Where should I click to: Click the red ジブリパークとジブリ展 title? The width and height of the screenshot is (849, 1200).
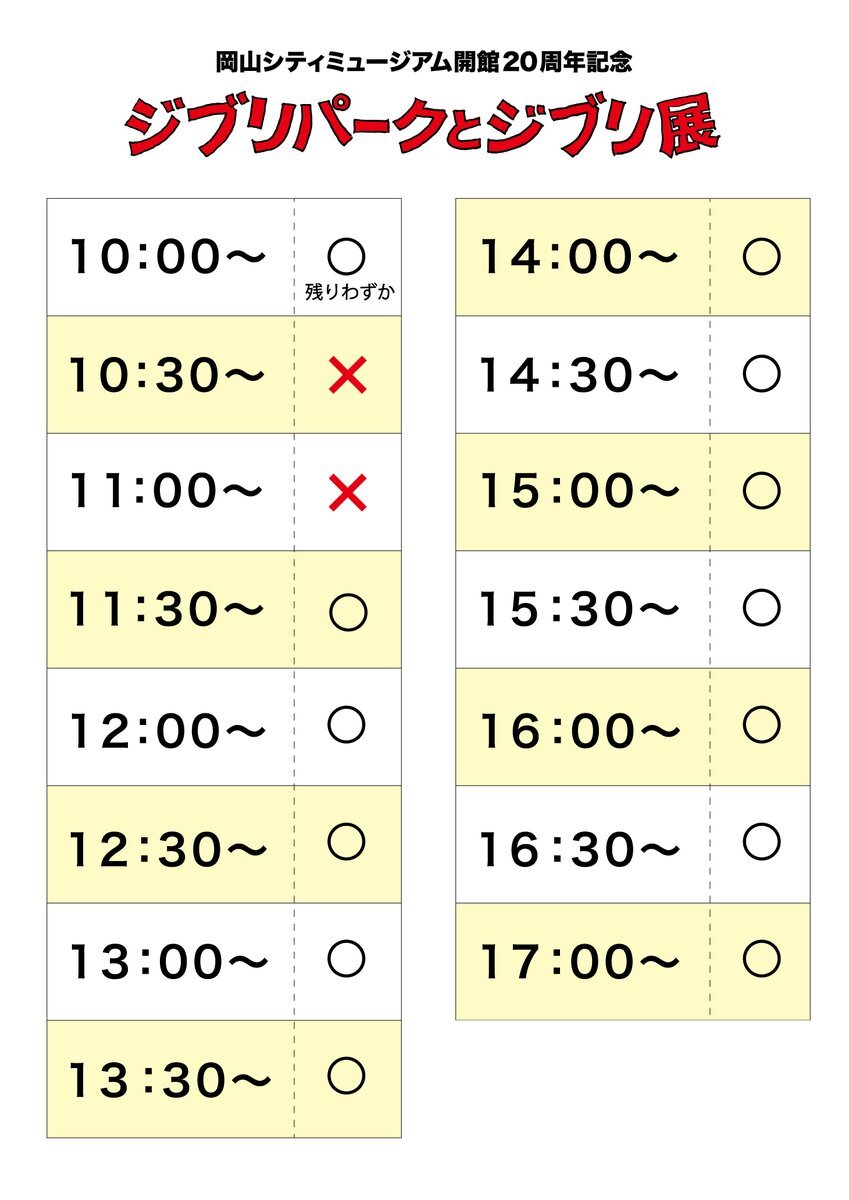coord(423,127)
